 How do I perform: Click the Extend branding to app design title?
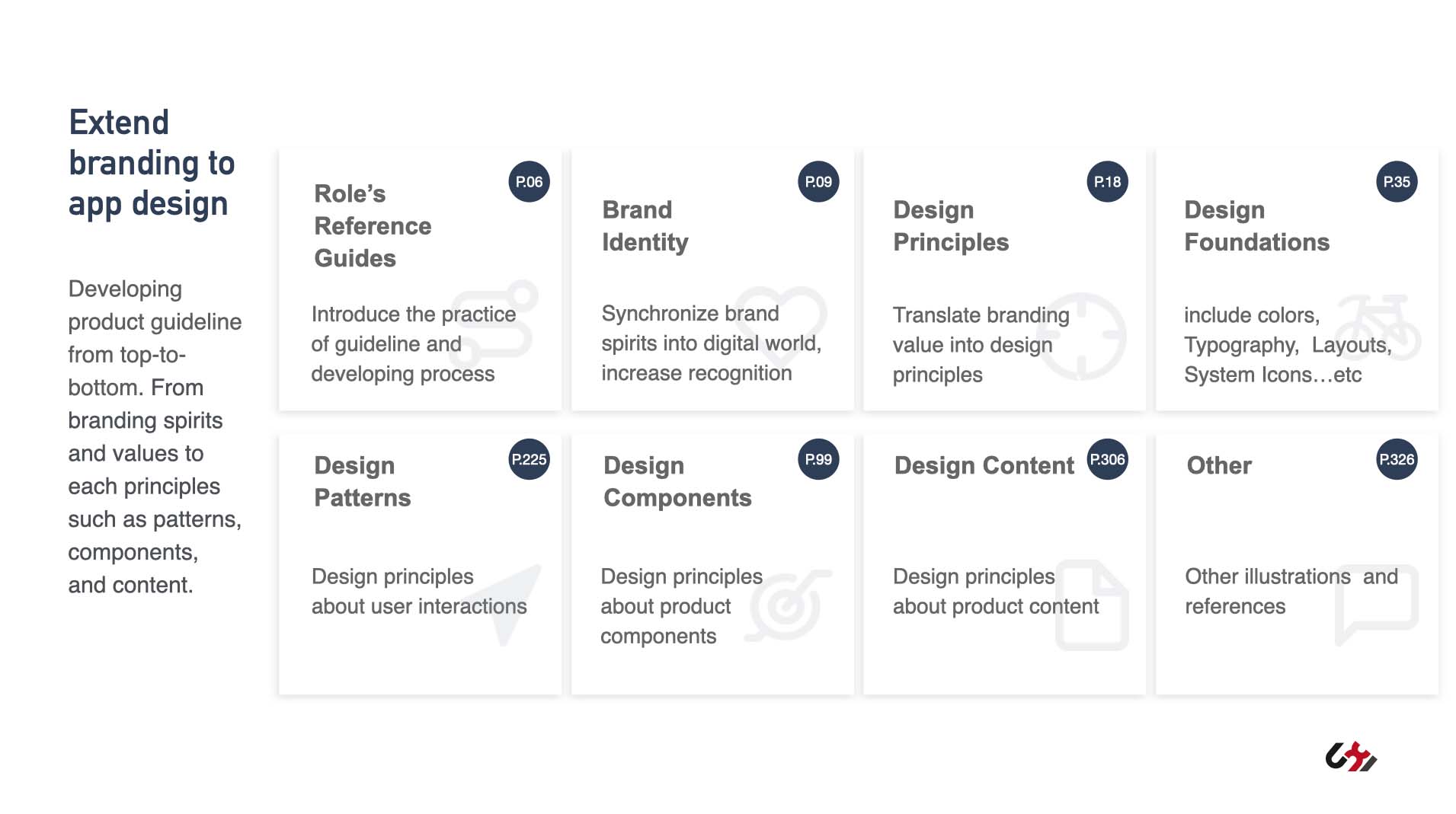[152, 163]
